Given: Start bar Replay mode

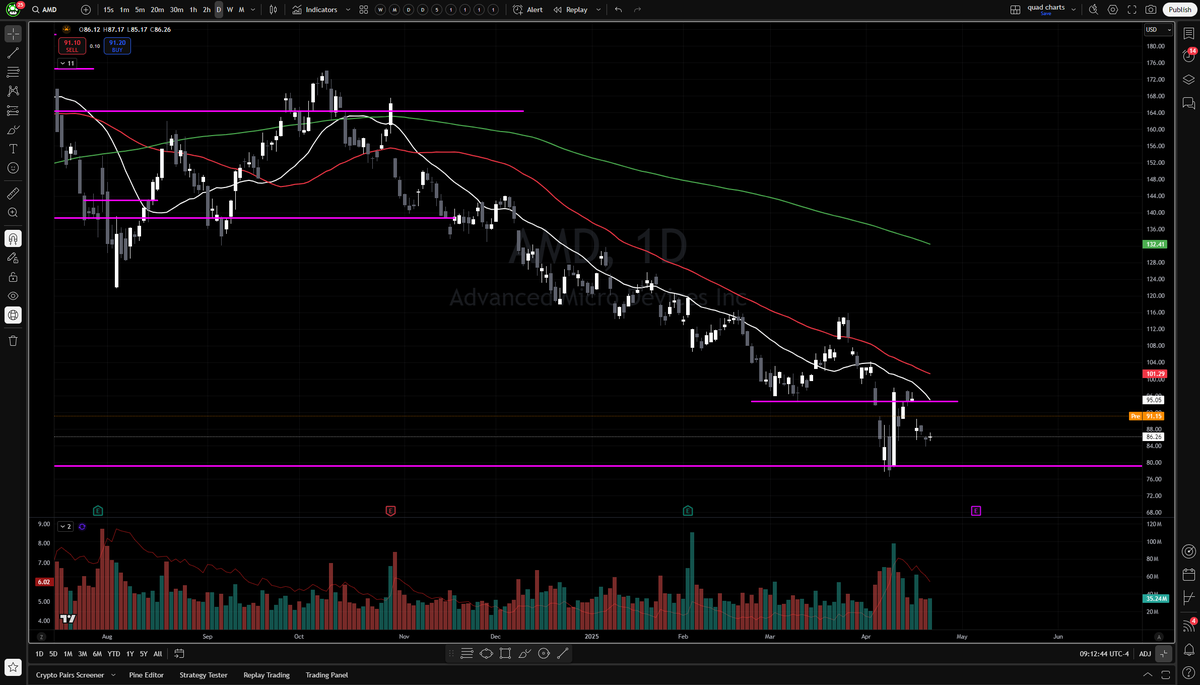Looking at the screenshot, I should tap(571, 9).
